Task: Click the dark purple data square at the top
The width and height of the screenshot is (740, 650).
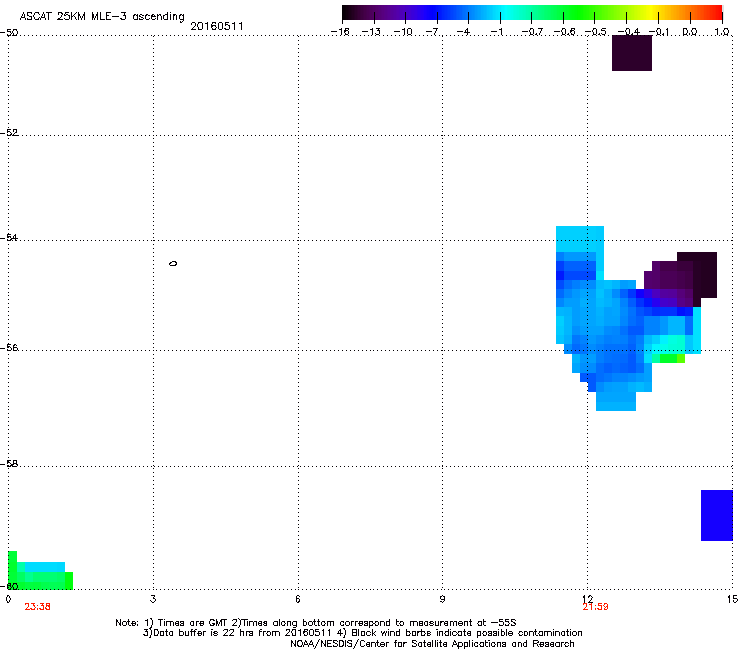Action: 632,53
